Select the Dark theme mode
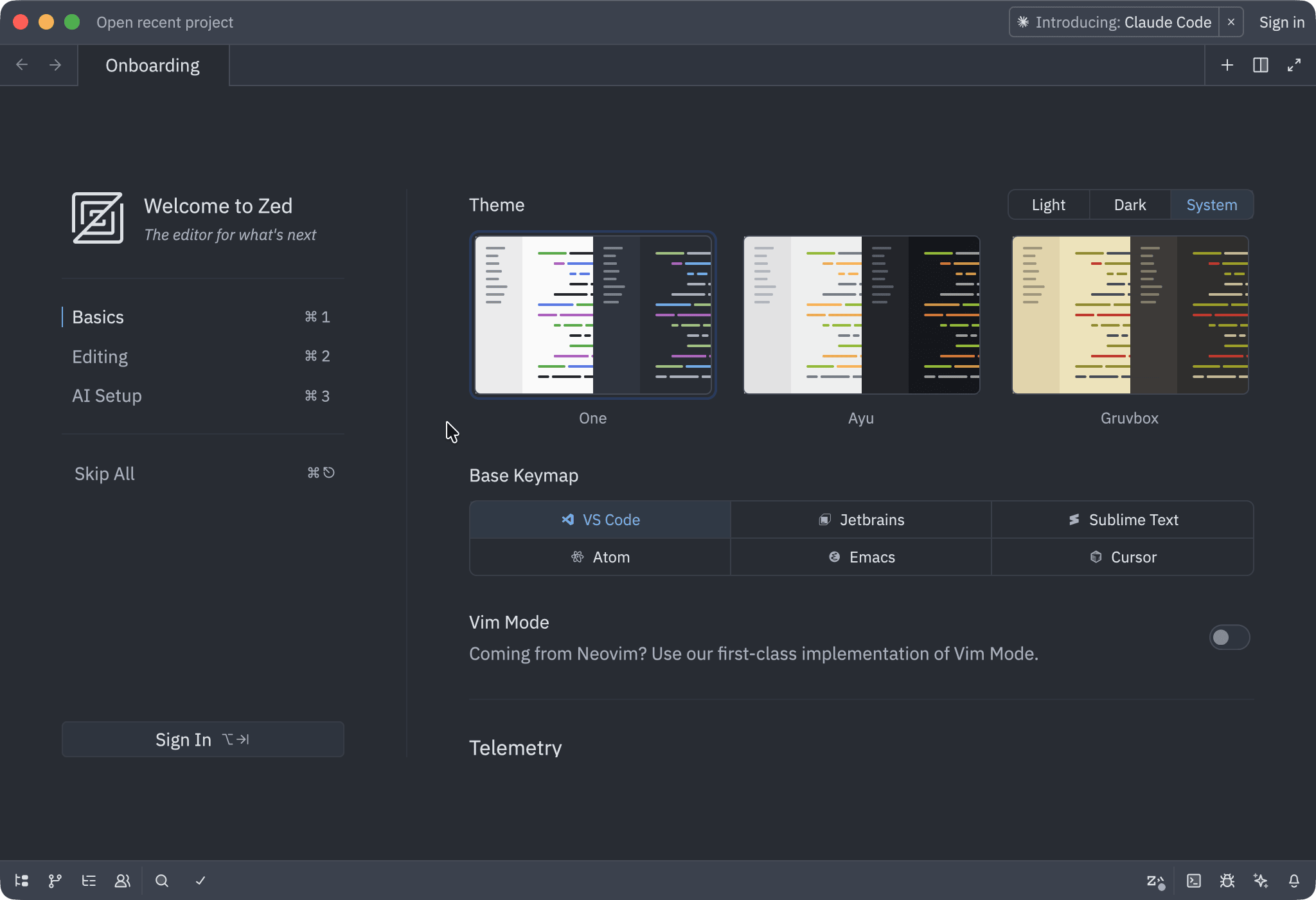Viewport: 1316px width, 900px height. click(1130, 205)
